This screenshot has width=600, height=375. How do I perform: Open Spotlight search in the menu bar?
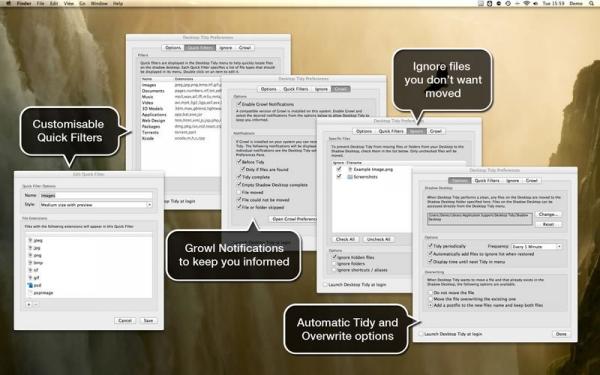(x=592, y=3)
